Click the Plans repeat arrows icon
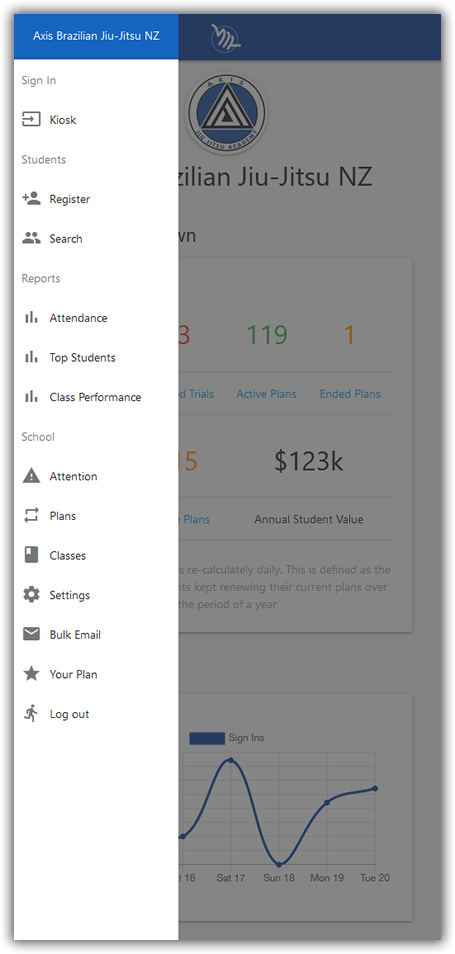The image size is (455, 954). pos(31,515)
